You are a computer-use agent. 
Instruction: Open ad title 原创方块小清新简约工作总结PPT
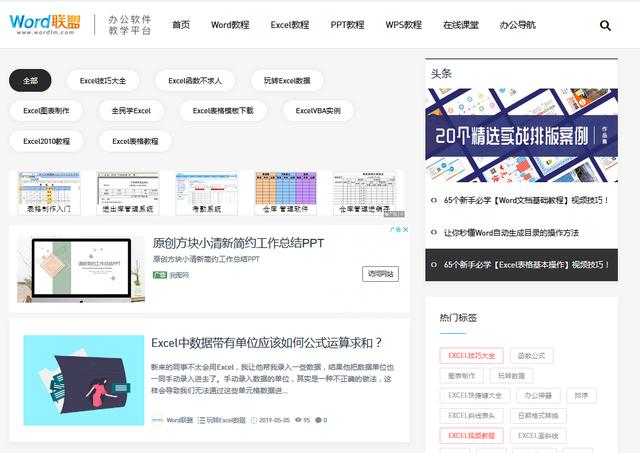238,243
